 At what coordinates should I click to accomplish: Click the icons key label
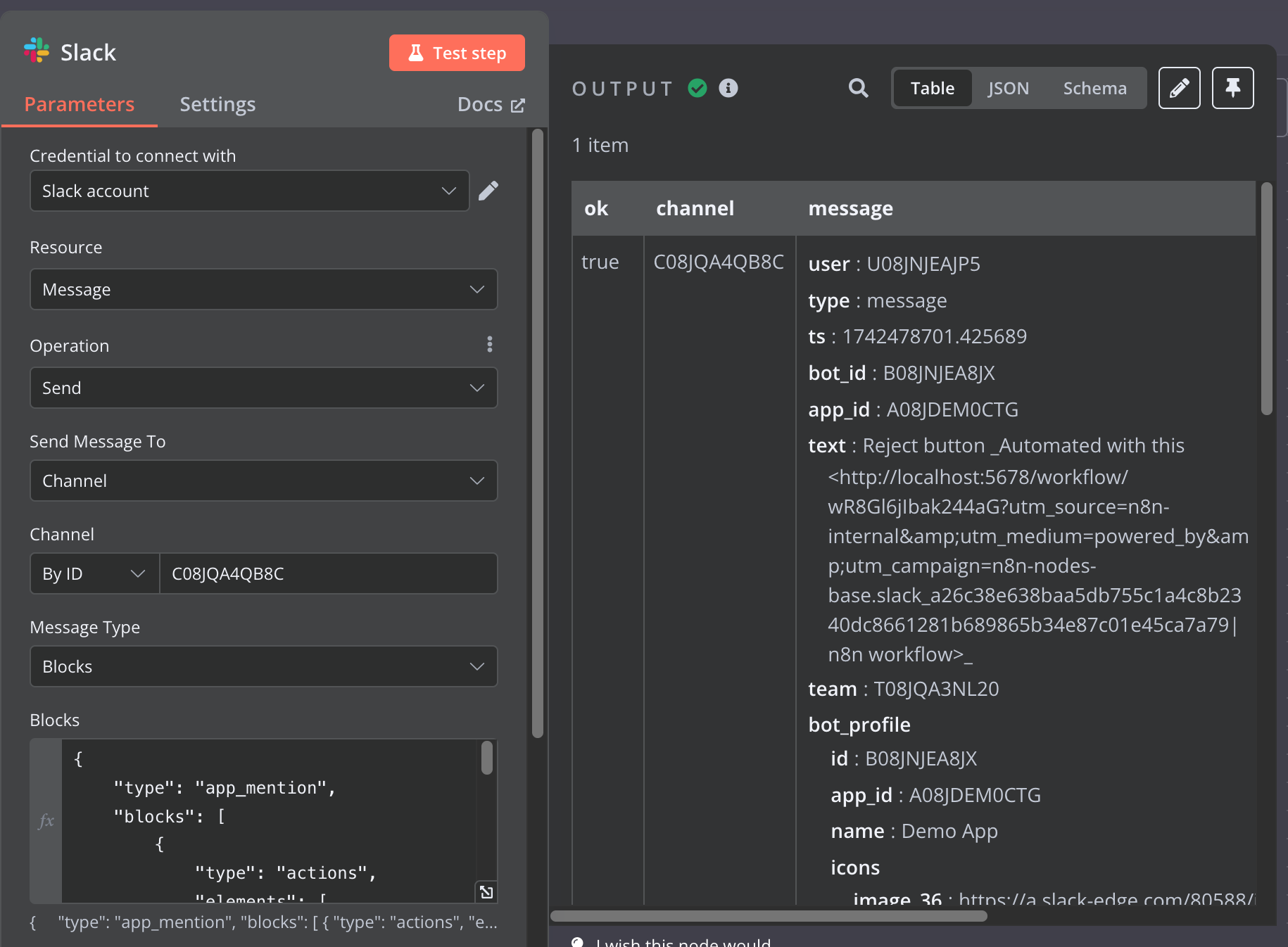855,867
